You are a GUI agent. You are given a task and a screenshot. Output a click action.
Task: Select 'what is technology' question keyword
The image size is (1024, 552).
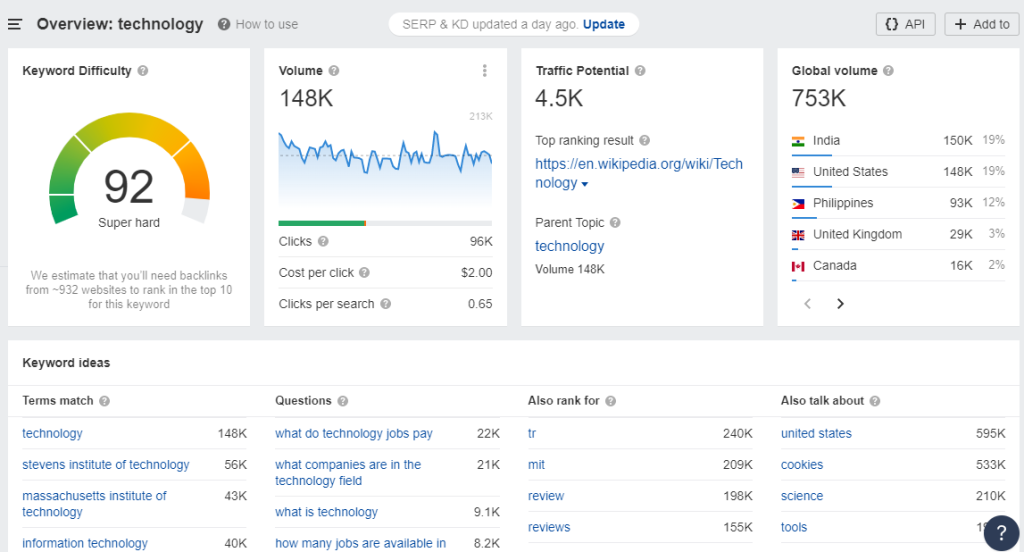pos(326,512)
